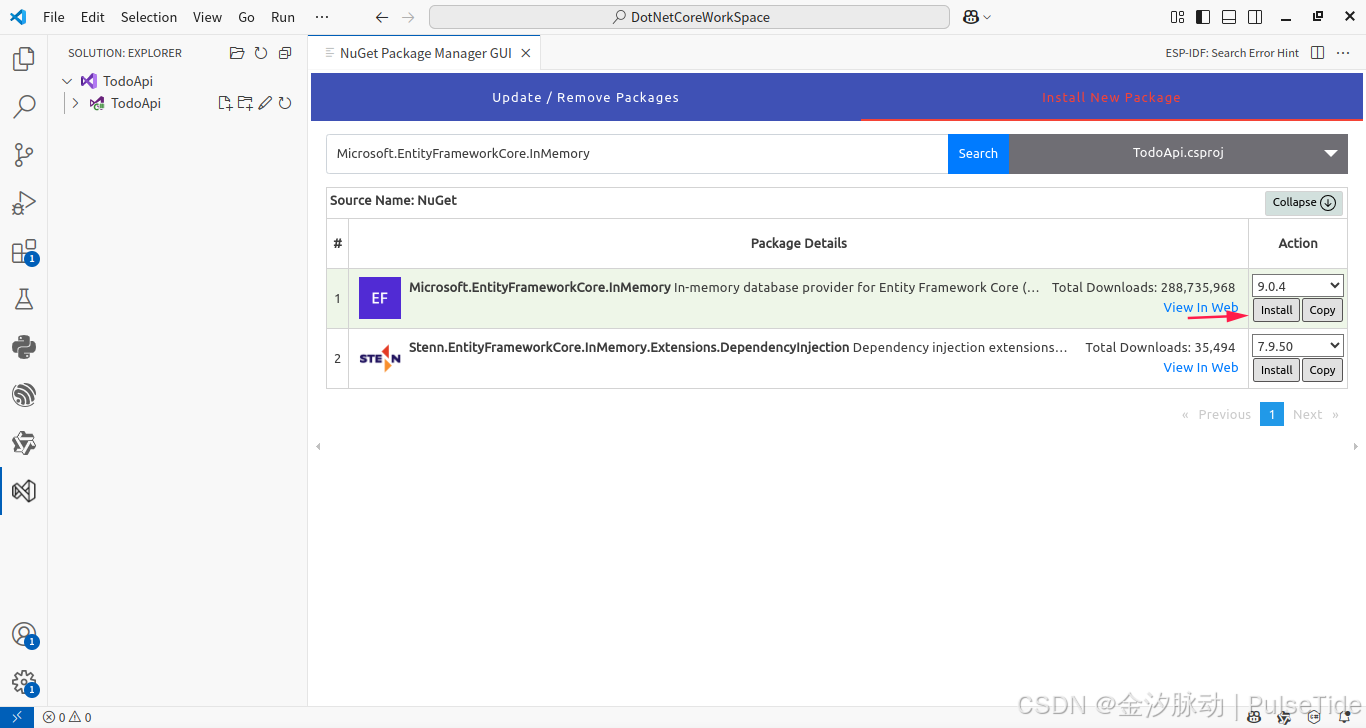Go back with the navigation arrow
This screenshot has height=728, width=1366.
(382, 17)
